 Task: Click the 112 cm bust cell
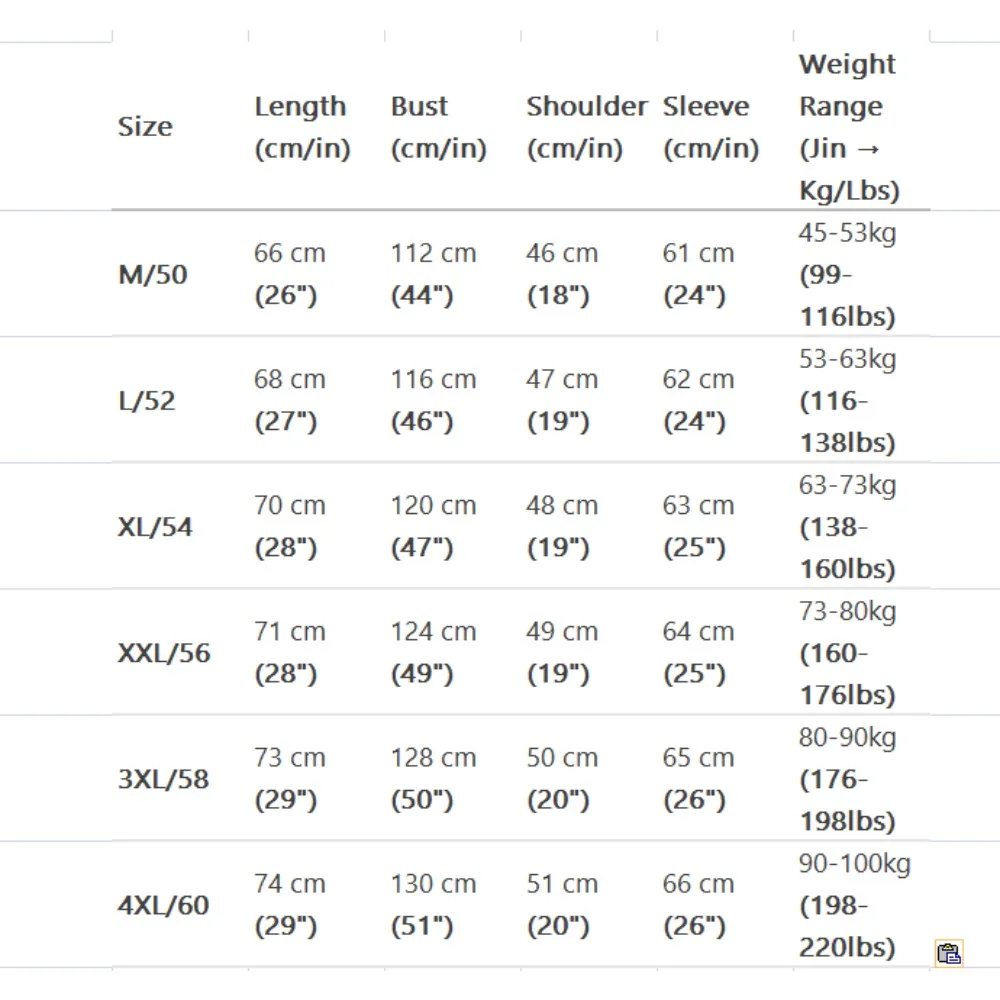point(433,274)
